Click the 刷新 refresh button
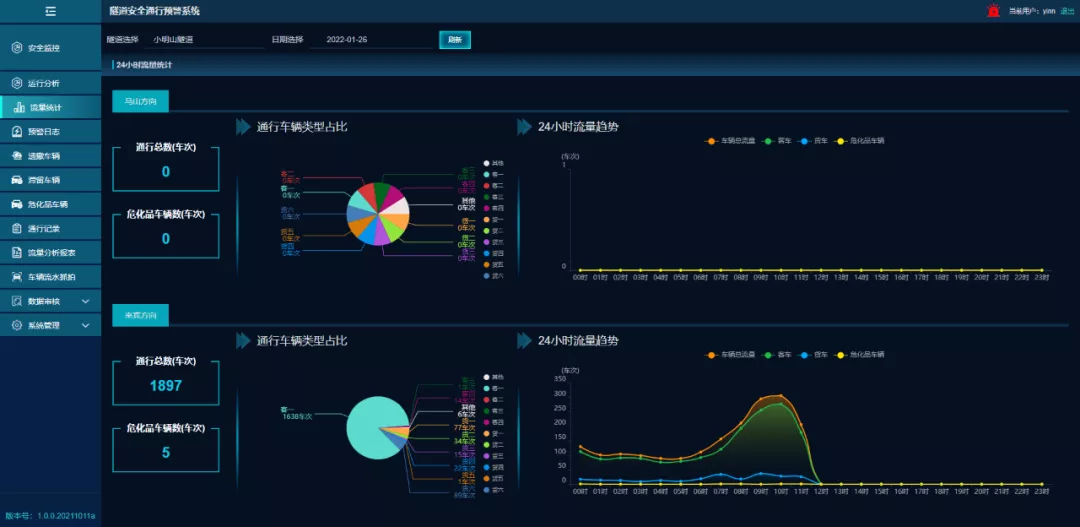This screenshot has width=1080, height=527. [454, 40]
